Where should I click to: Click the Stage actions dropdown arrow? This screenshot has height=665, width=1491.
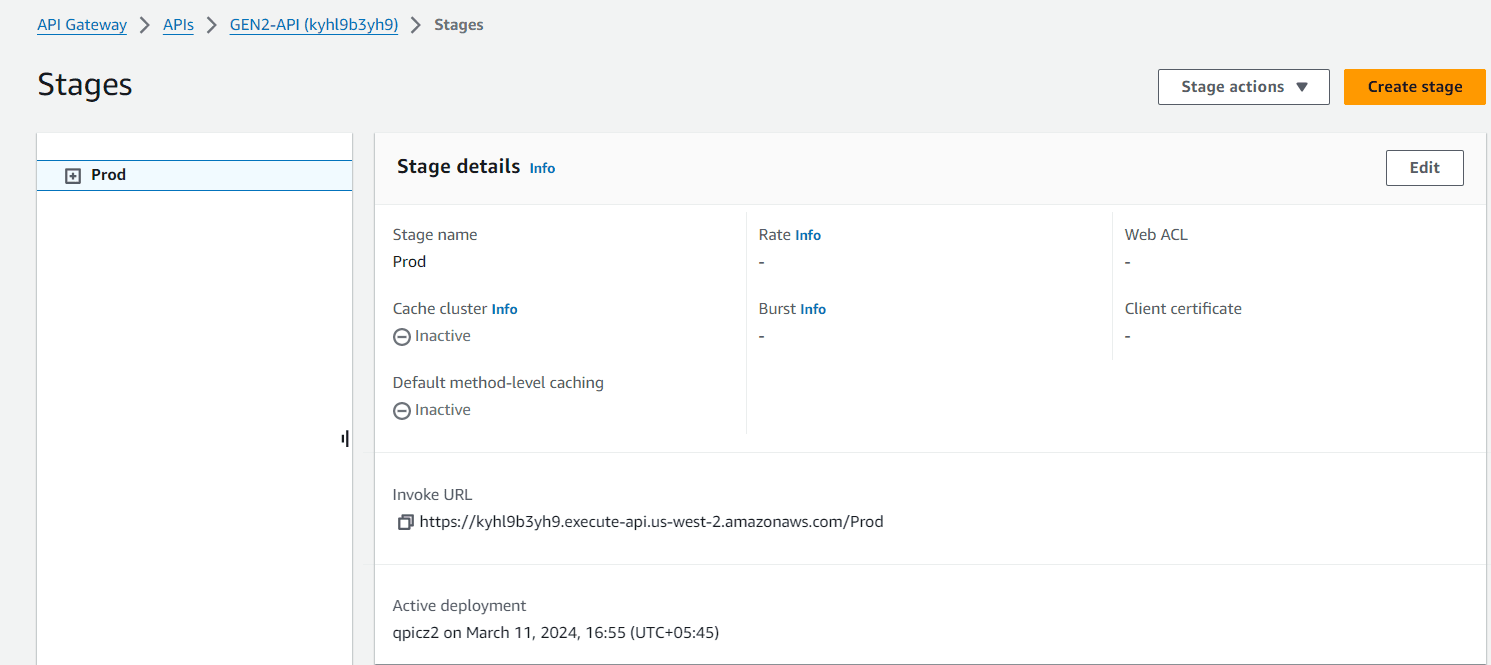1302,87
